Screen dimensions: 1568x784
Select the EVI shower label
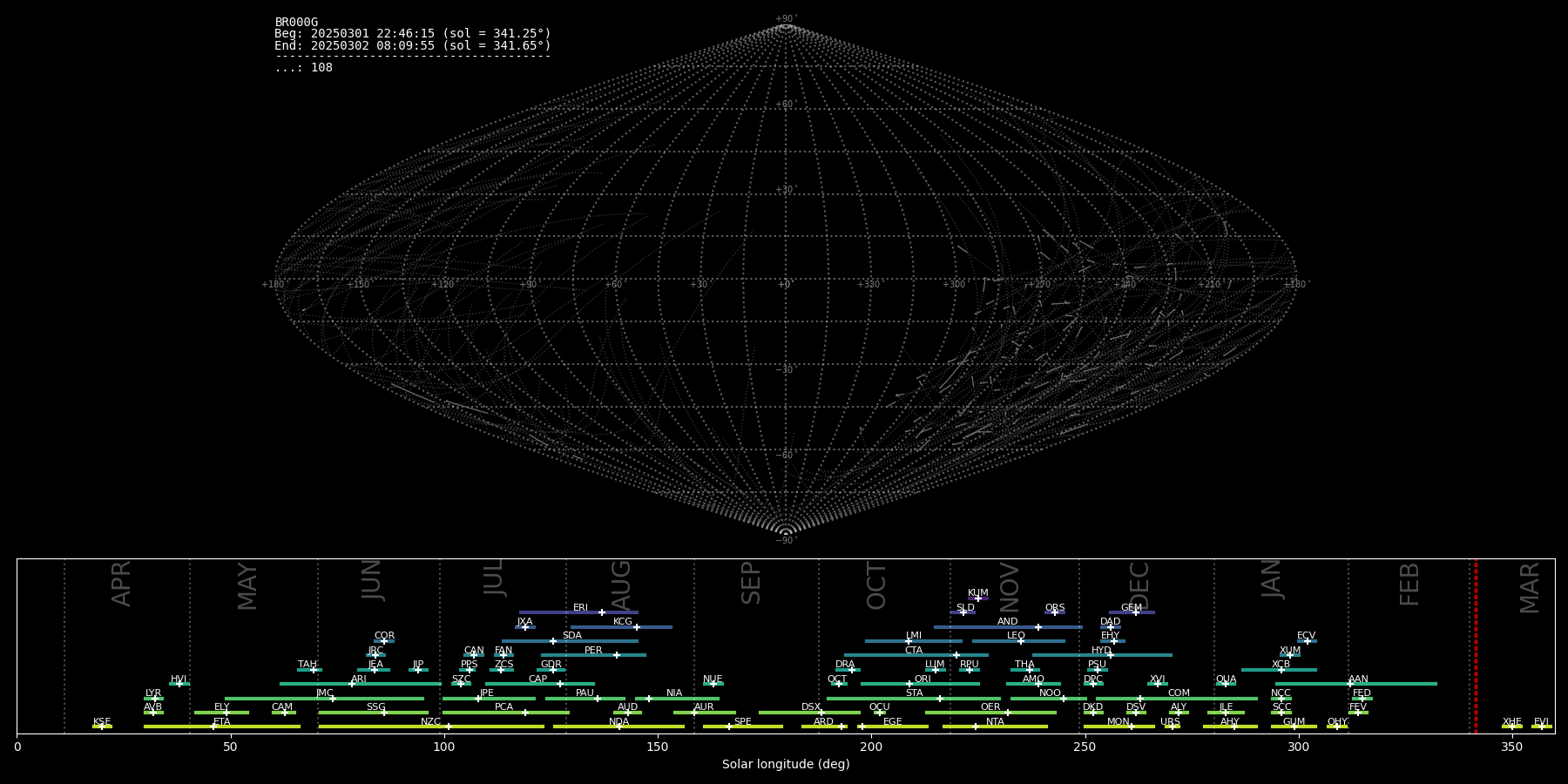(x=1542, y=722)
